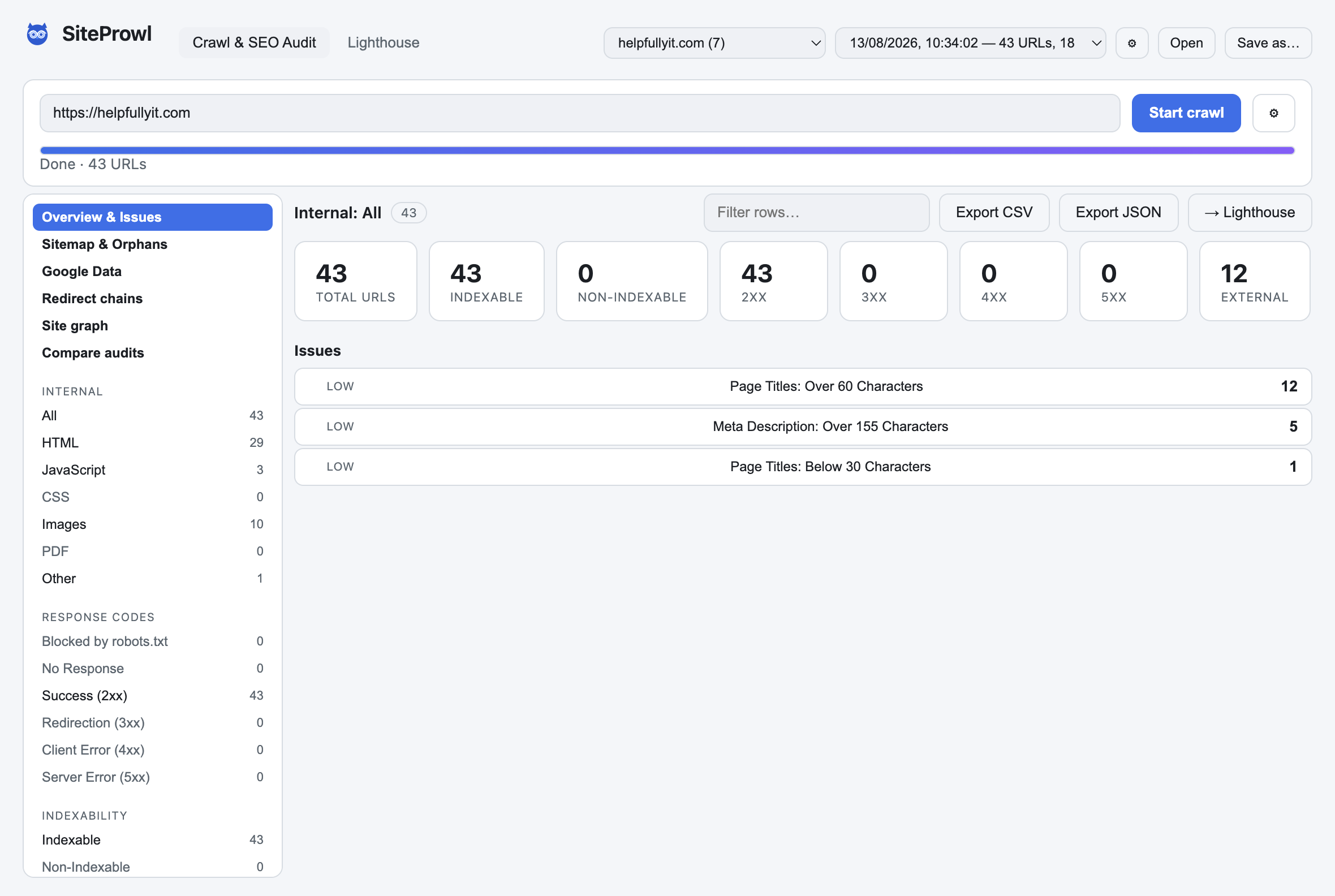The width and height of the screenshot is (1335, 896).
Task: Select the Client Error (4xx) row
Action: (153, 750)
